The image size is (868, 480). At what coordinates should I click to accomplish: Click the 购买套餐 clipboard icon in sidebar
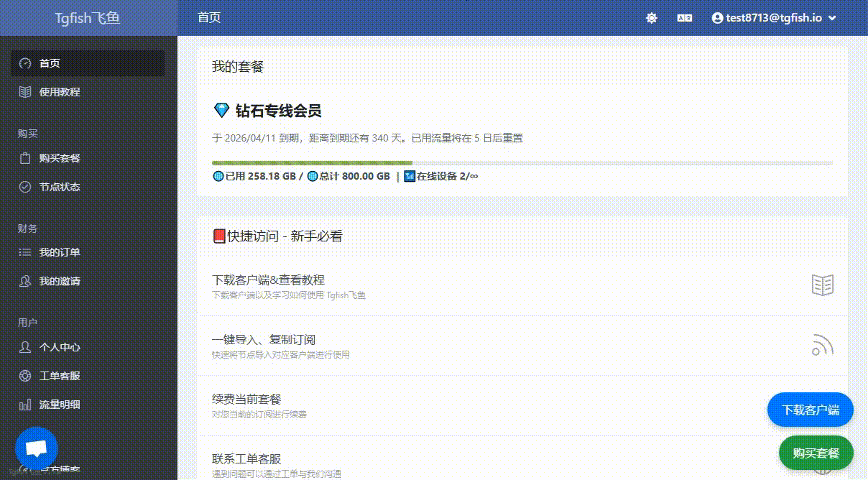(x=26, y=158)
